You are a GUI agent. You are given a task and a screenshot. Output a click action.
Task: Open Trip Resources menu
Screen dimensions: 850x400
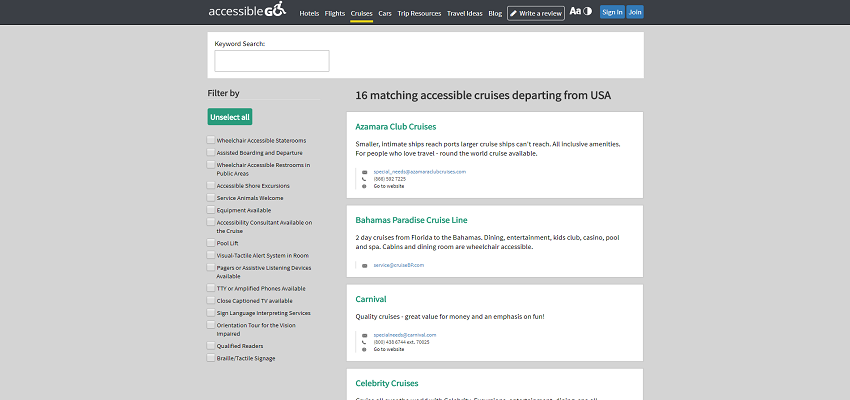[419, 14]
